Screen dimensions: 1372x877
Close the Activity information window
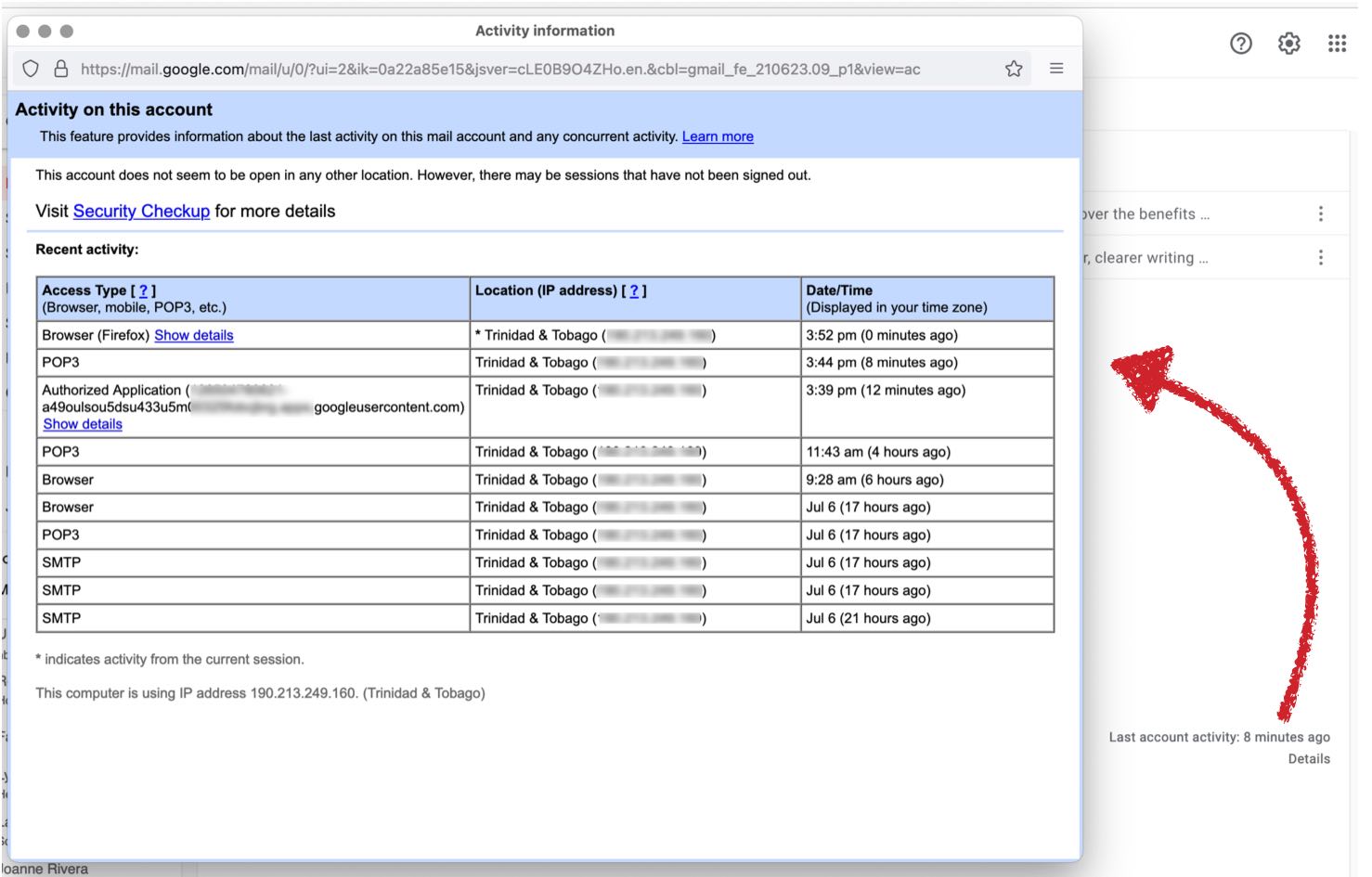click(x=23, y=31)
